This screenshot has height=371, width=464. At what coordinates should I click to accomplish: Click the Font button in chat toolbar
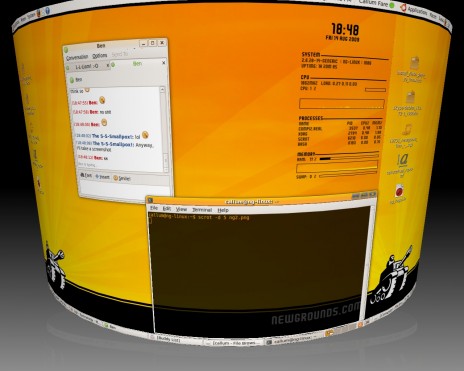pos(86,175)
